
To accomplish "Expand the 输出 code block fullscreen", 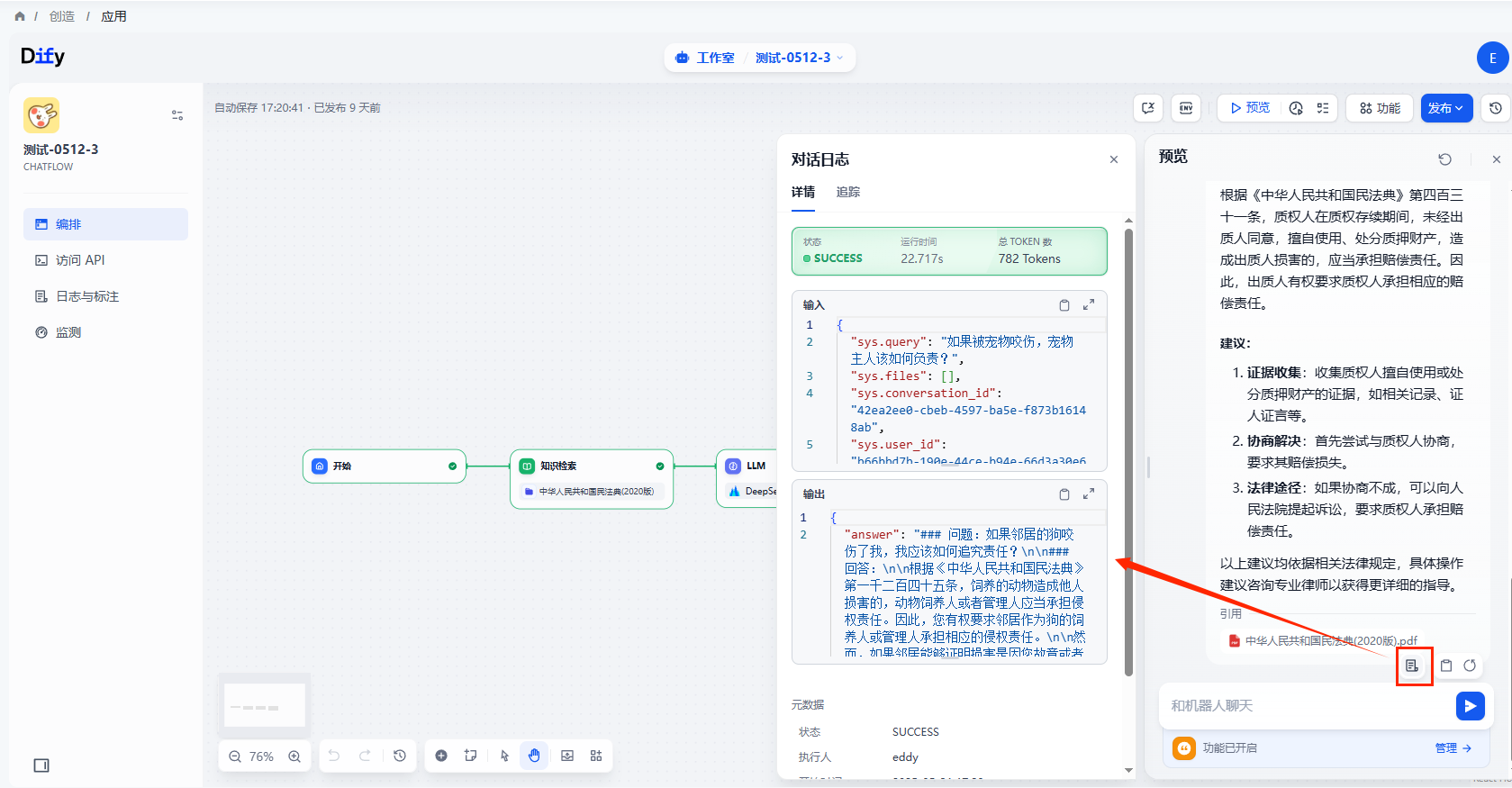I will click(x=1089, y=494).
